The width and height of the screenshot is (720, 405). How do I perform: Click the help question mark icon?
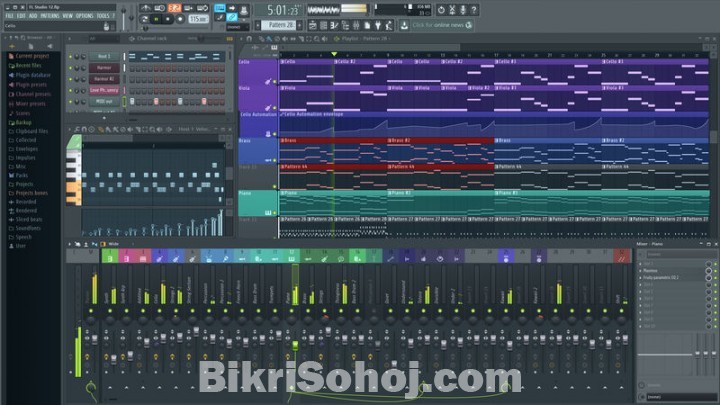(x=474, y=10)
